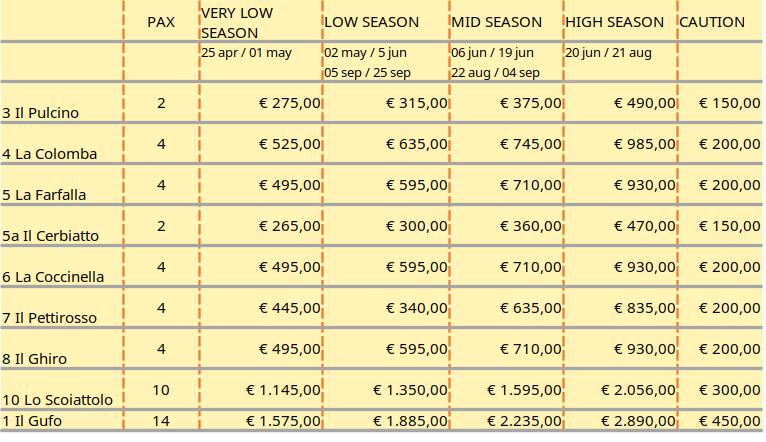This screenshot has width=766, height=442.
Task: Click the LOW SEASON column header
Action: pos(371,21)
